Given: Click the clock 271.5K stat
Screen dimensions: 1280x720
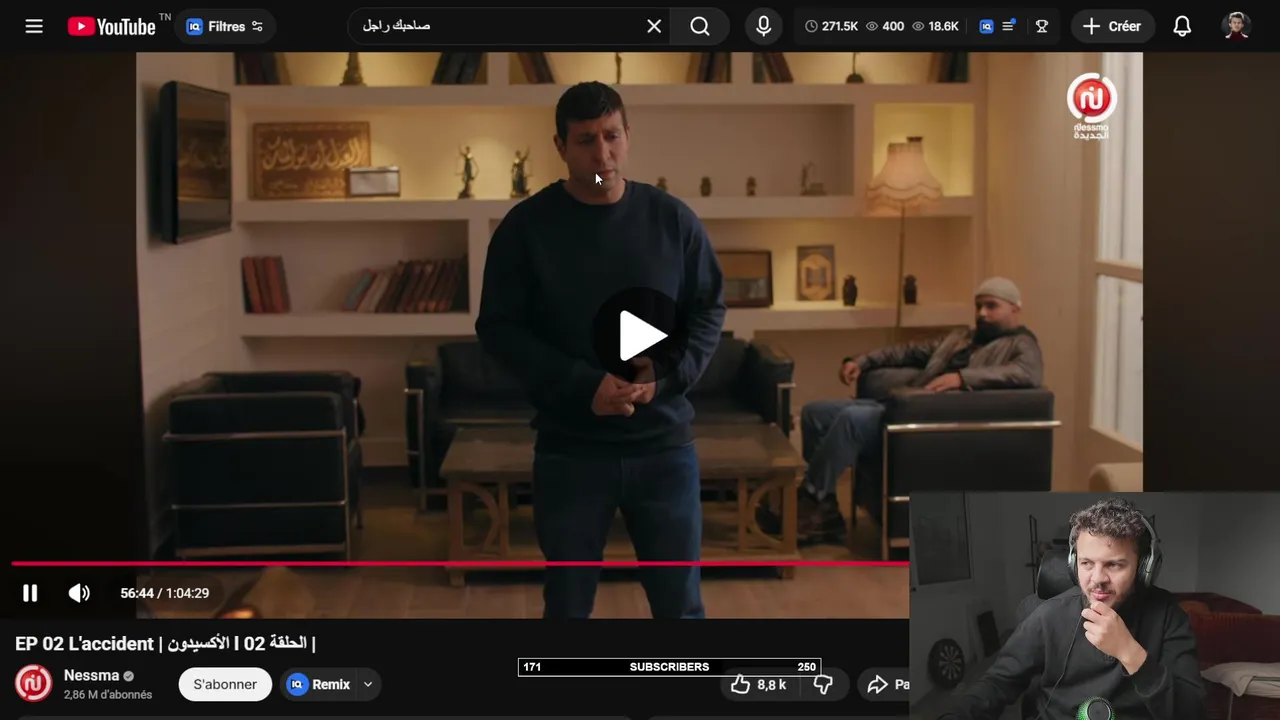Looking at the screenshot, I should pos(831,26).
